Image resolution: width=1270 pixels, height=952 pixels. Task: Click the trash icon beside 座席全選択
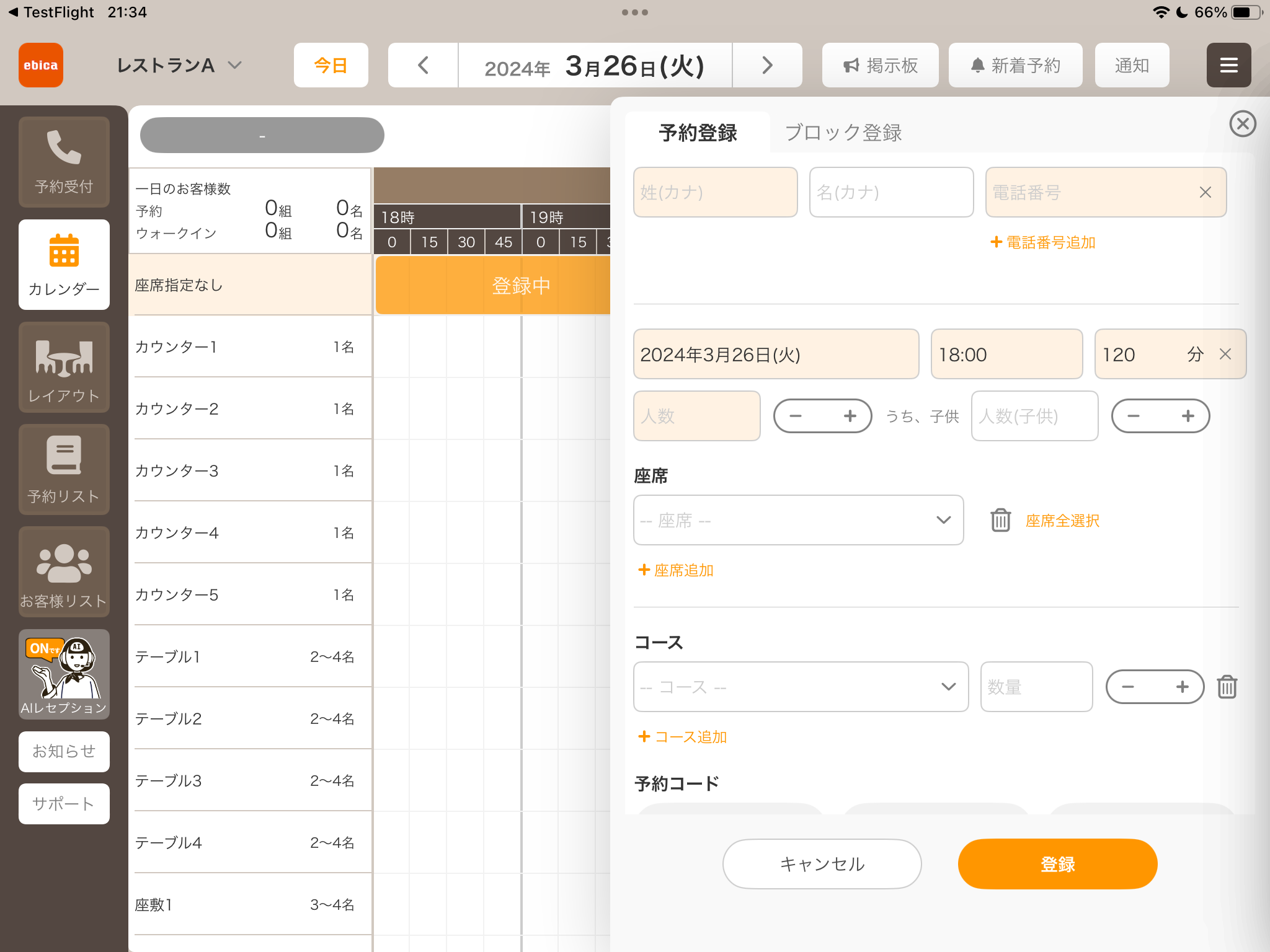pos(1000,520)
